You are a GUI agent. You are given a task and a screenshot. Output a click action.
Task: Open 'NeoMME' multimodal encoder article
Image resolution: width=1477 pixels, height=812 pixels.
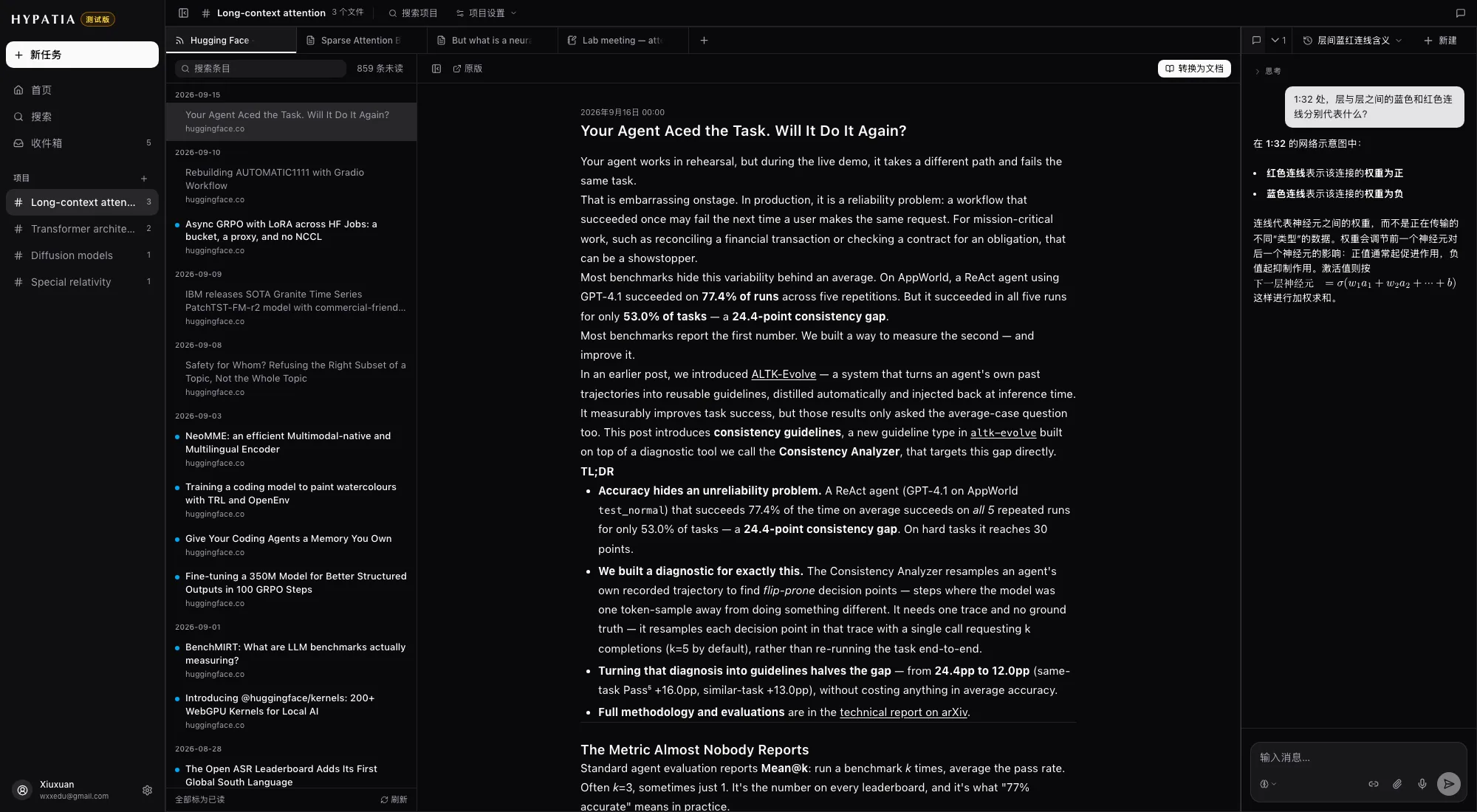[x=291, y=449]
